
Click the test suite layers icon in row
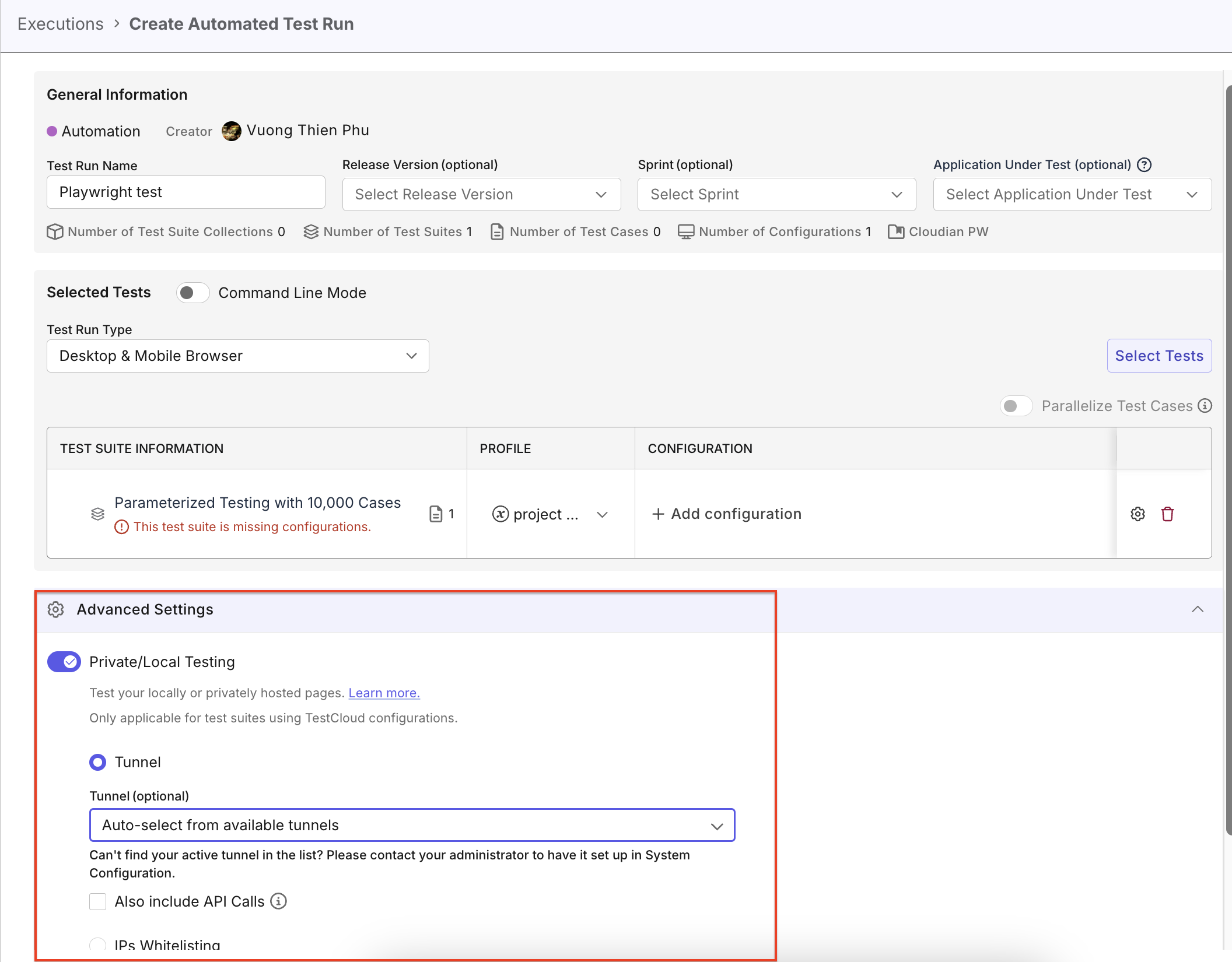[x=97, y=514]
